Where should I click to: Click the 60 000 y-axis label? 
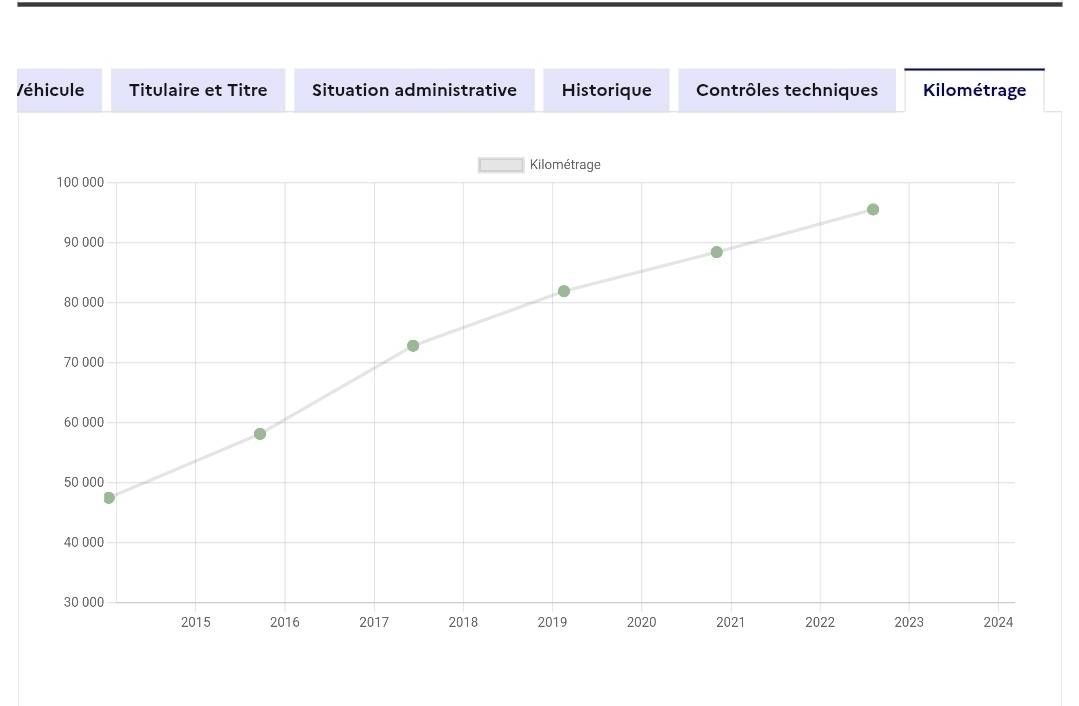click(x=84, y=422)
